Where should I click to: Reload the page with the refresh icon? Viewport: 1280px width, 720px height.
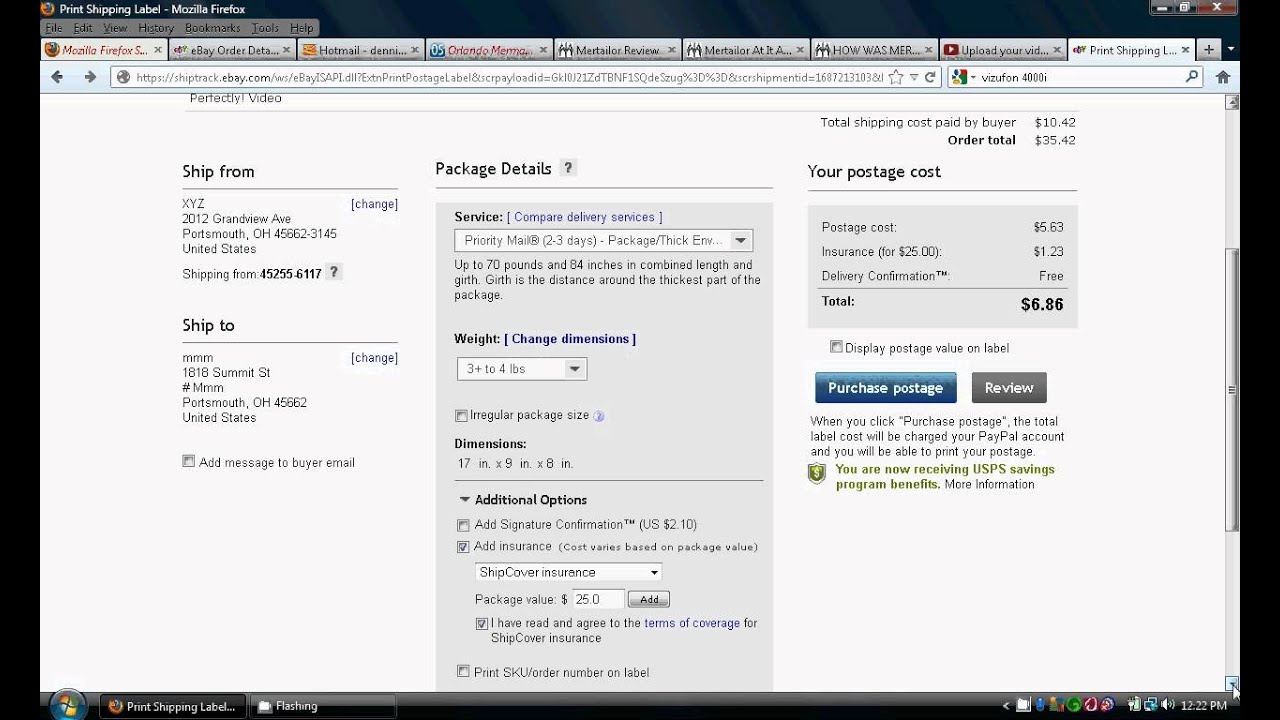click(930, 77)
